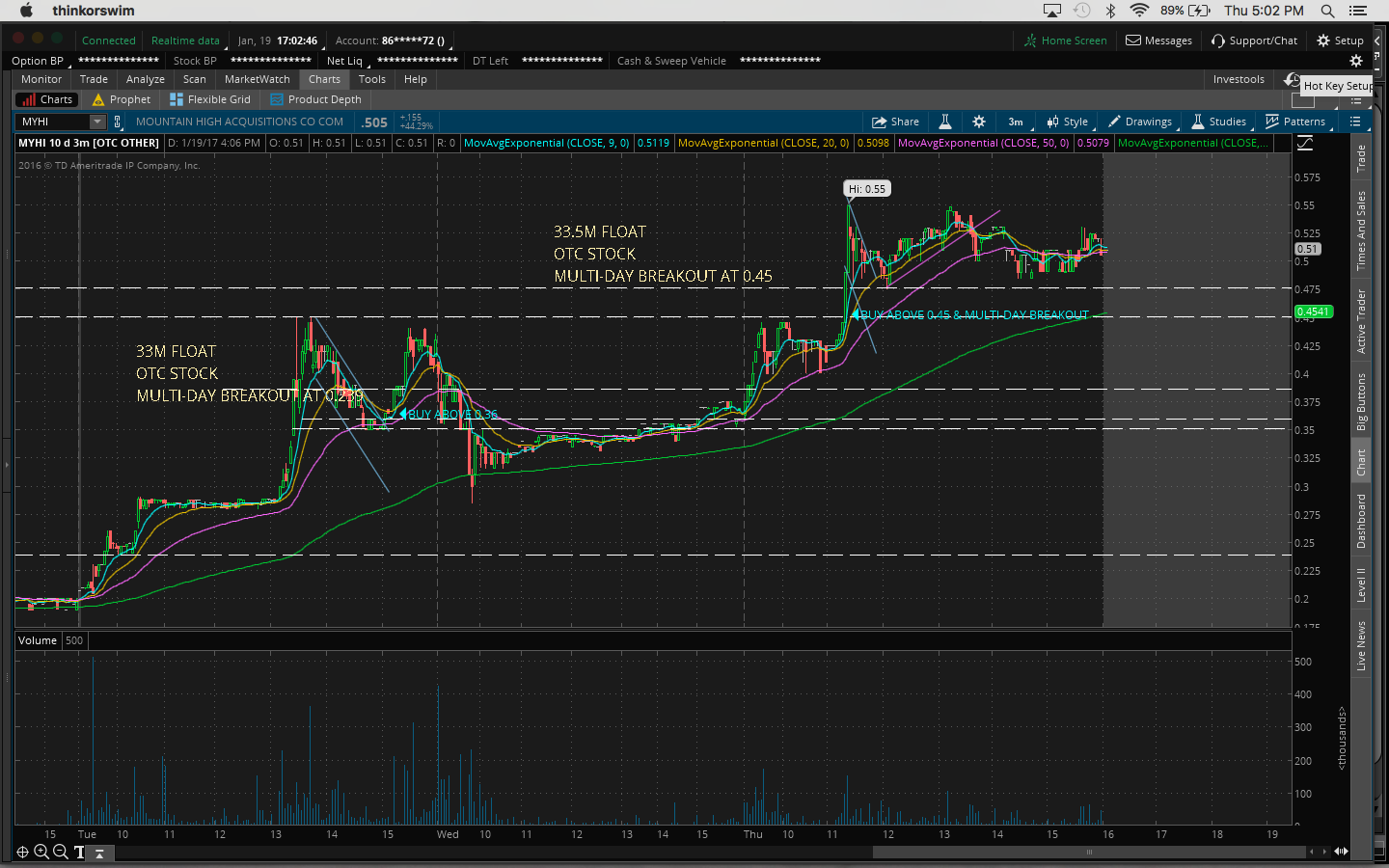The image size is (1389, 868).
Task: Expand the MYHI symbol dropdown
Action: (x=97, y=122)
